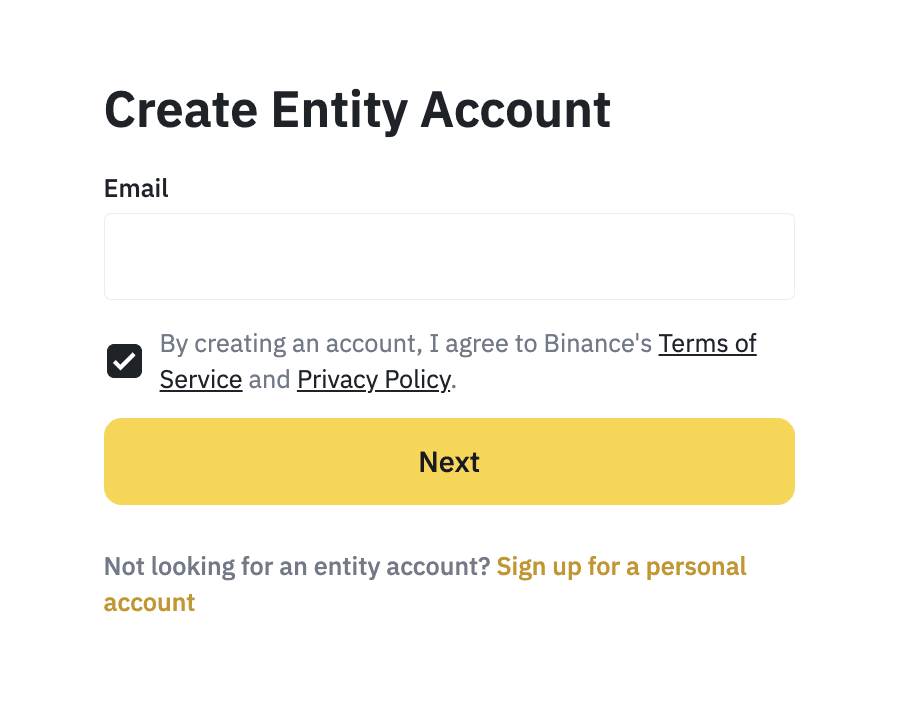Open the Privacy Policy page

click(x=372, y=379)
